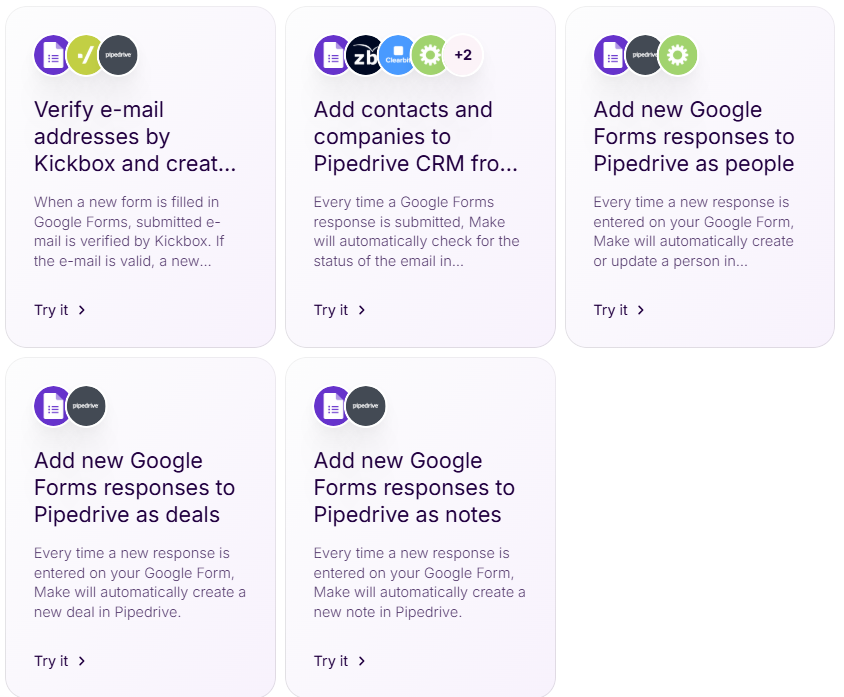844x697 pixels.
Task: Click the Kickbox icon on the first card
Action: click(85, 55)
